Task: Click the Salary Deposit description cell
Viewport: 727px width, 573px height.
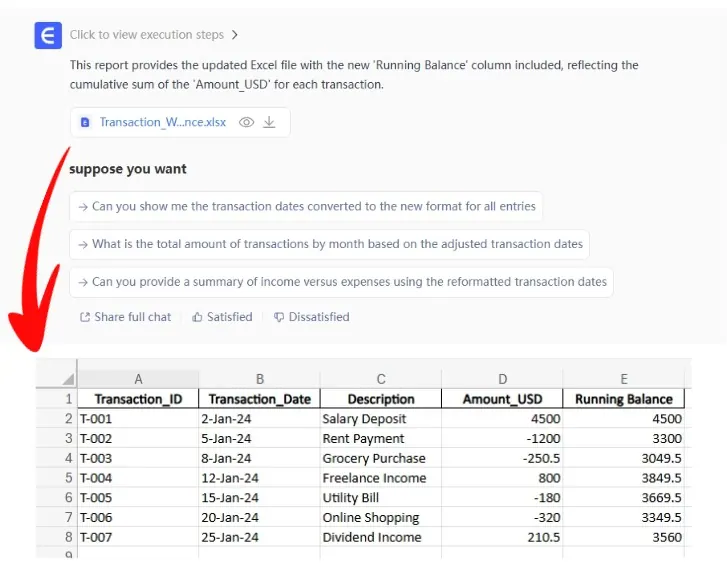Action: coord(364,419)
